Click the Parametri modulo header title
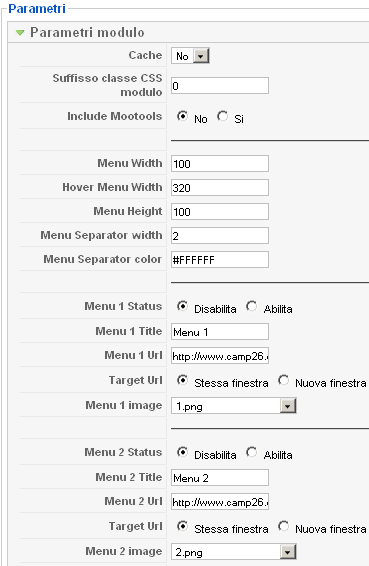Image resolution: width=369 pixels, height=566 pixels. point(87,32)
